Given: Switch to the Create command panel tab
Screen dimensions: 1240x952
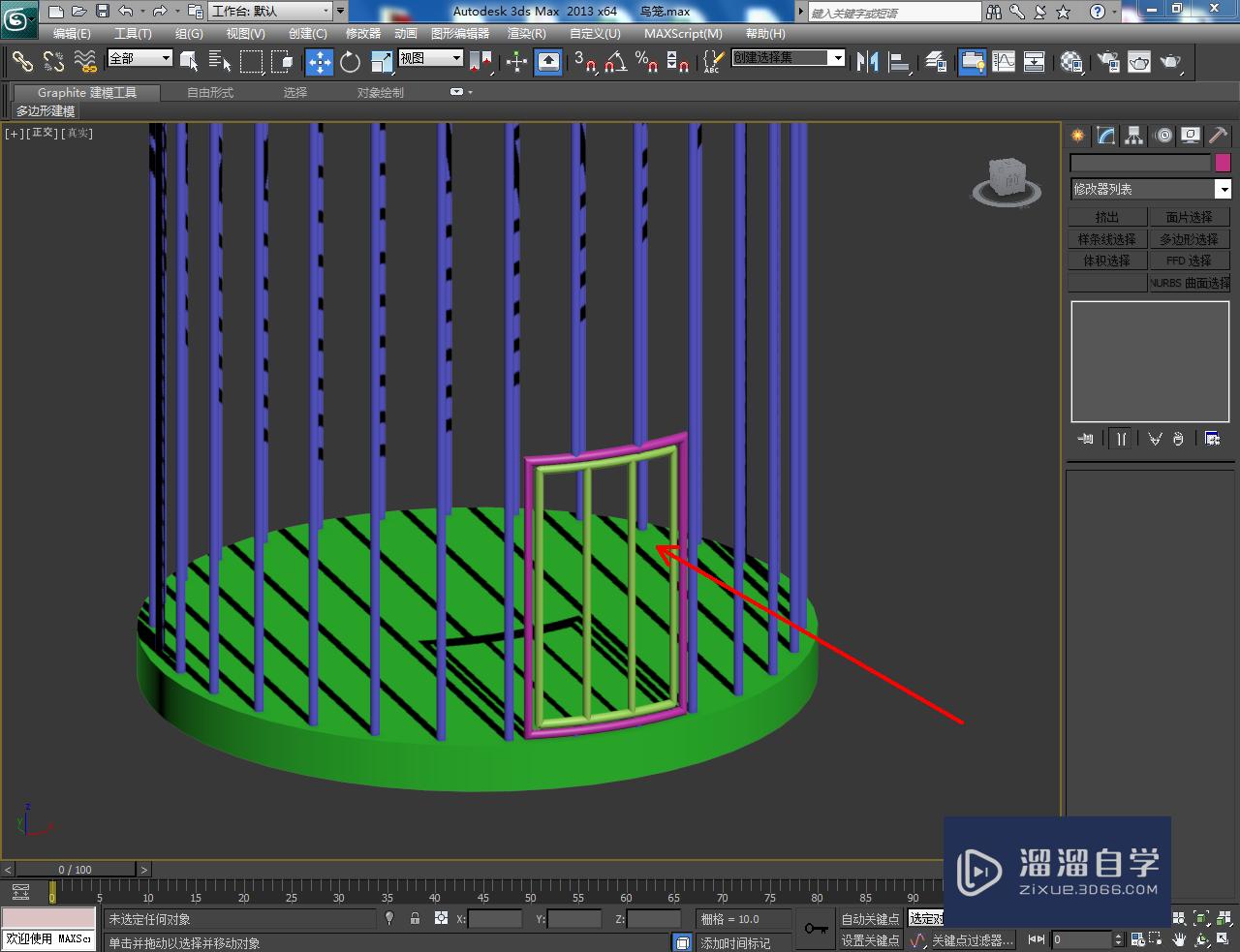Looking at the screenshot, I should click(x=1078, y=136).
